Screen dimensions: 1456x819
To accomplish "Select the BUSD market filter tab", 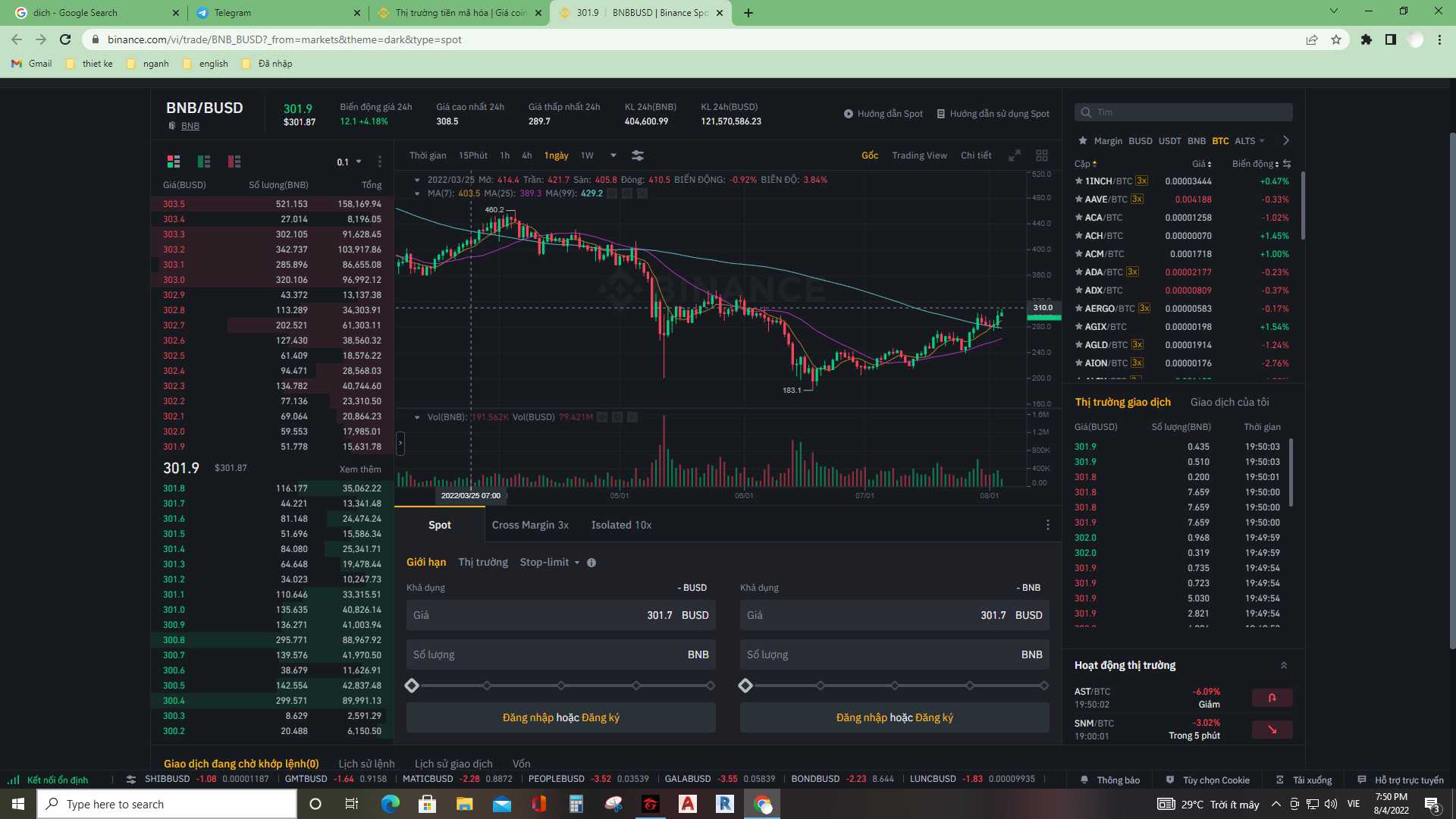I will coord(1140,141).
